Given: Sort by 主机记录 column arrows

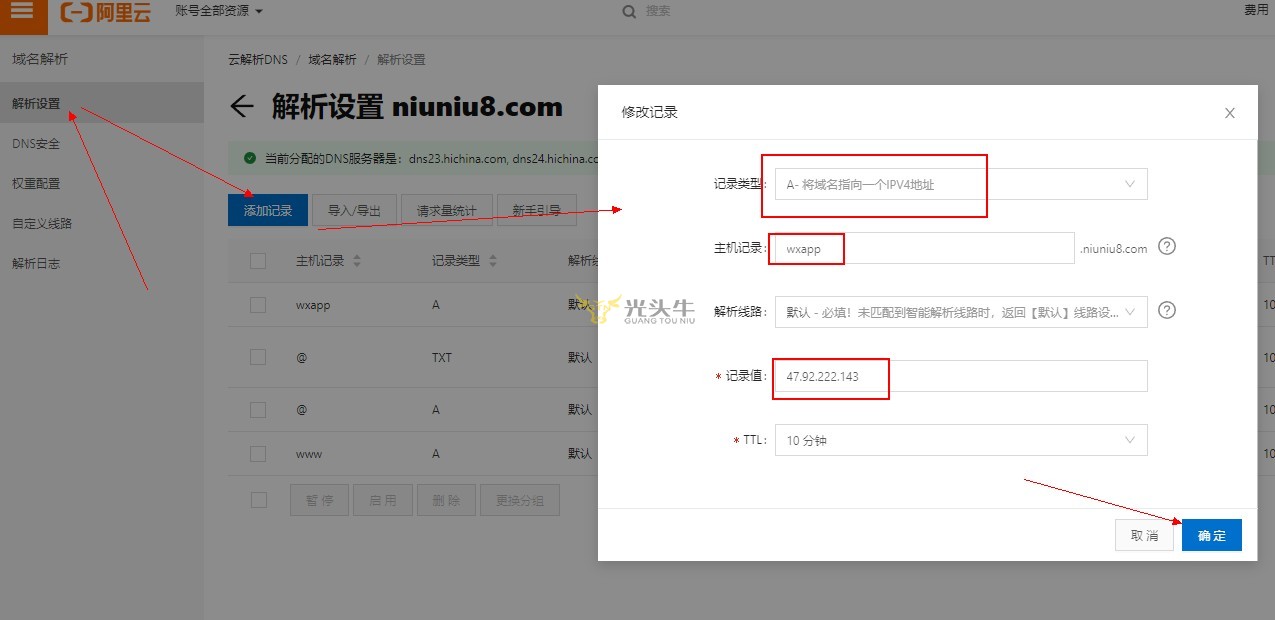Looking at the screenshot, I should point(357,261).
